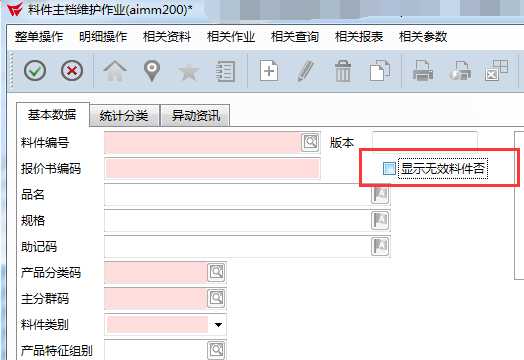
Task: Open the 相关作业 menu
Action: tap(231, 36)
